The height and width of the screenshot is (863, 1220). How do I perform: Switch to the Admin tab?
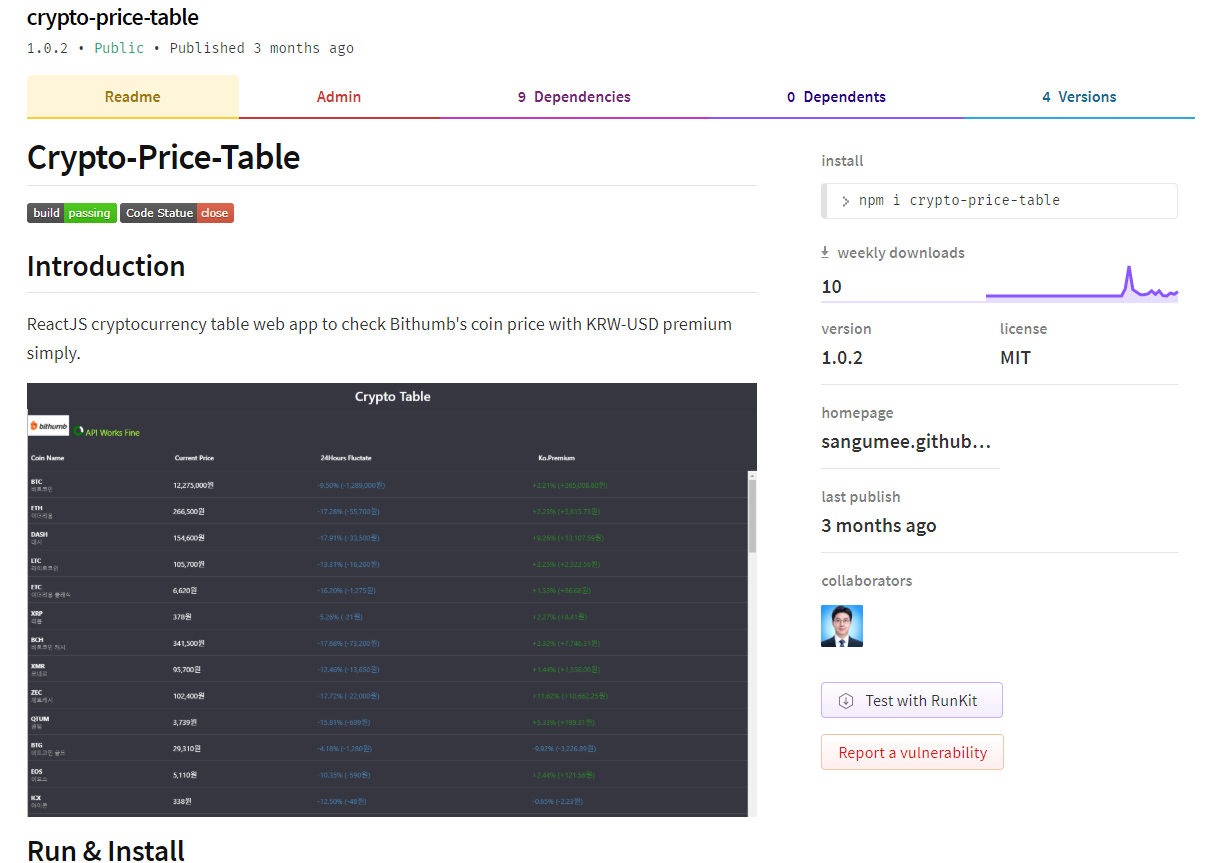(339, 97)
